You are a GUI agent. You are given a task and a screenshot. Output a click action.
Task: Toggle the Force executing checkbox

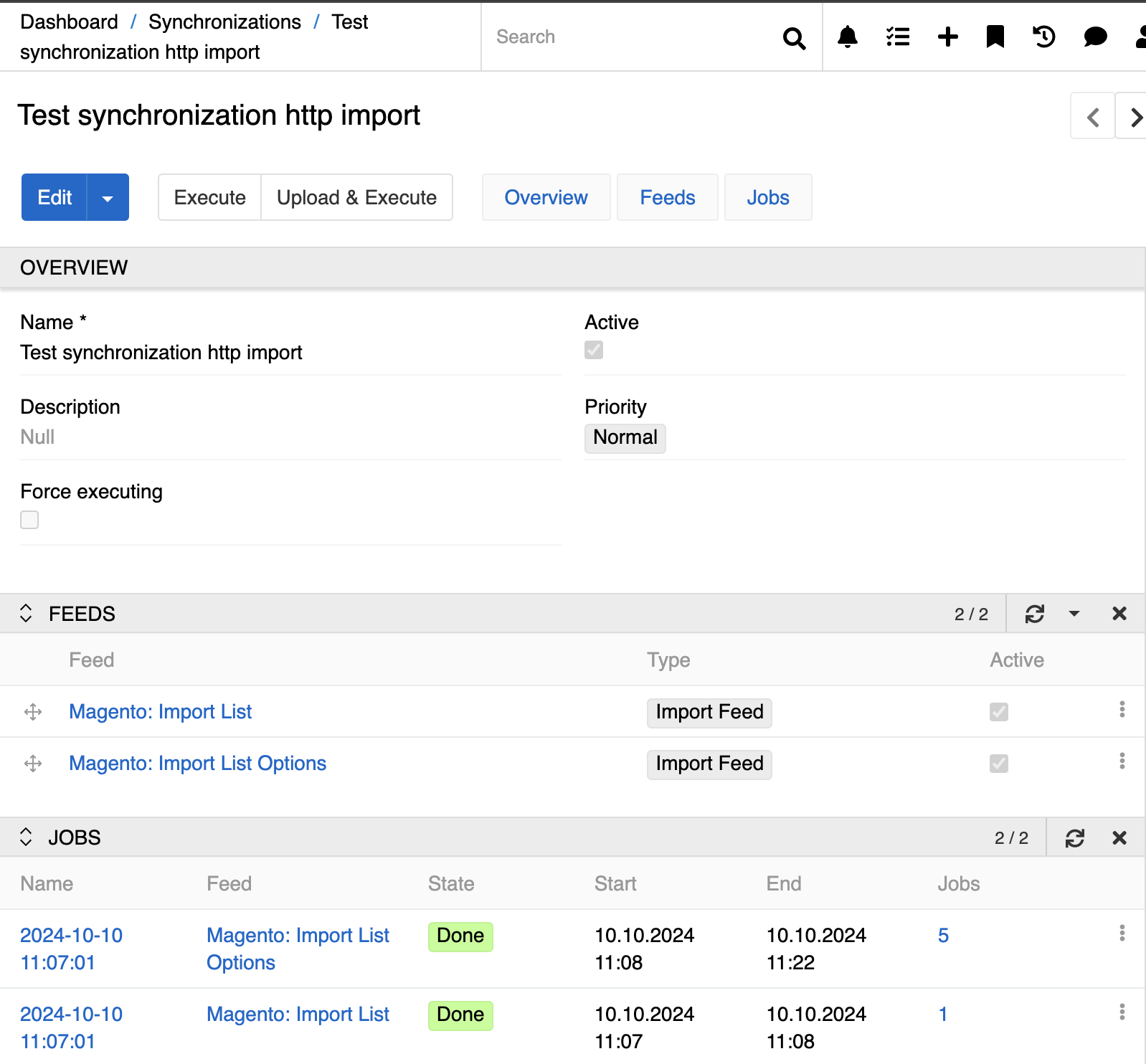pyautogui.click(x=29, y=520)
